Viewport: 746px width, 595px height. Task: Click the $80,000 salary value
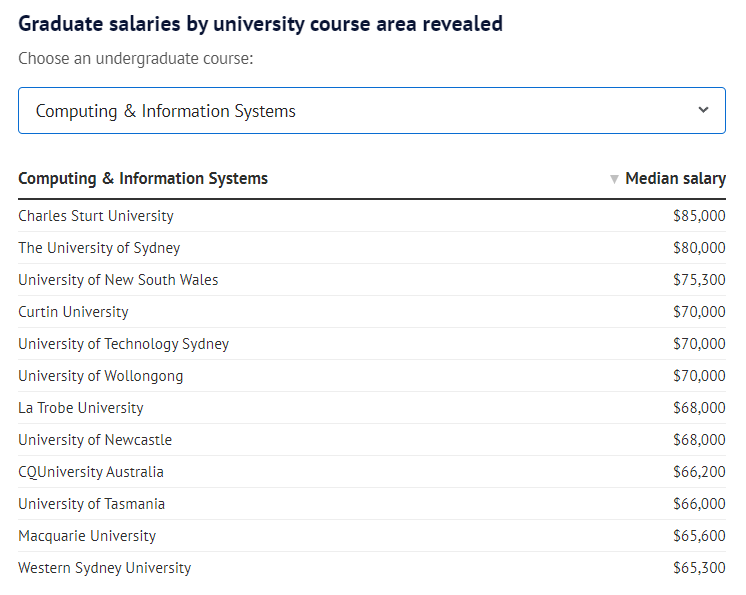(699, 247)
